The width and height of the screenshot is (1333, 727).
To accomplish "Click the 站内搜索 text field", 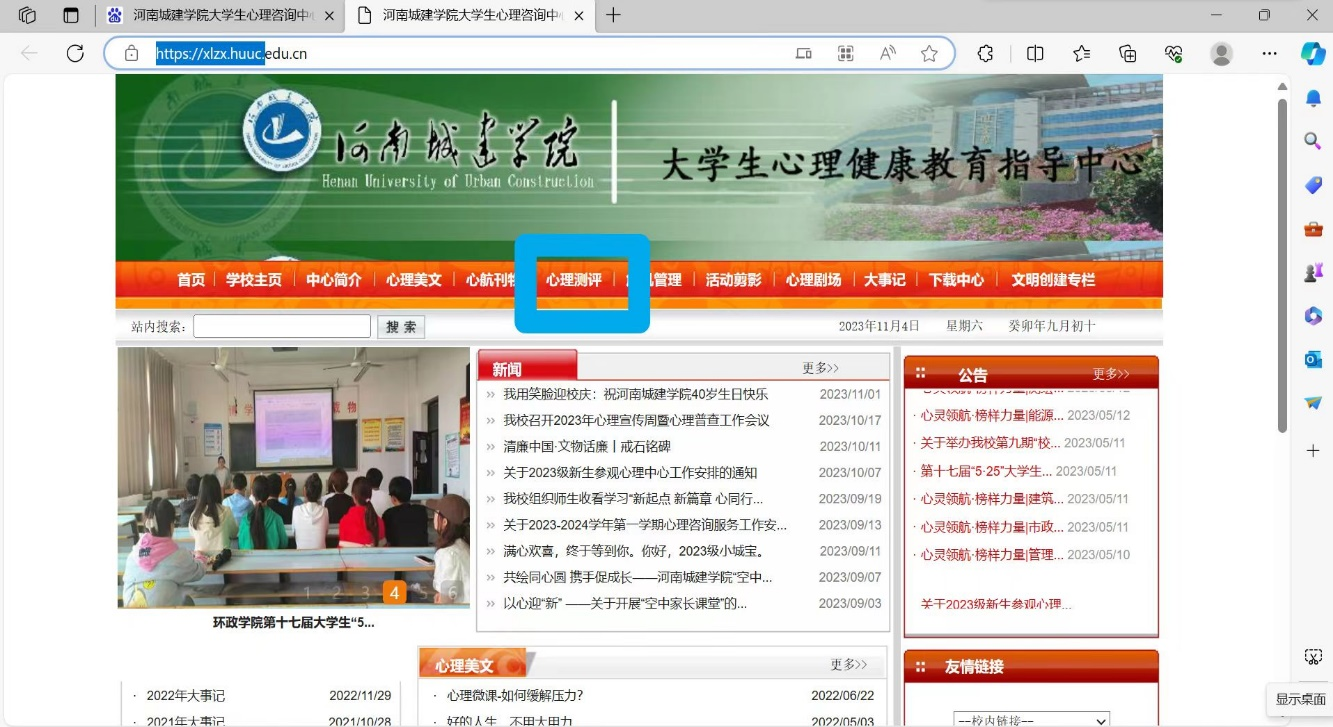I will coord(282,327).
